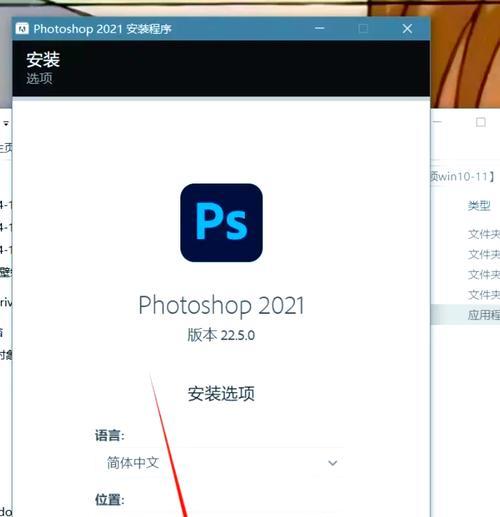Minimize the Photoshop 2021 installer window
The width and height of the screenshot is (500, 517).
point(319,29)
